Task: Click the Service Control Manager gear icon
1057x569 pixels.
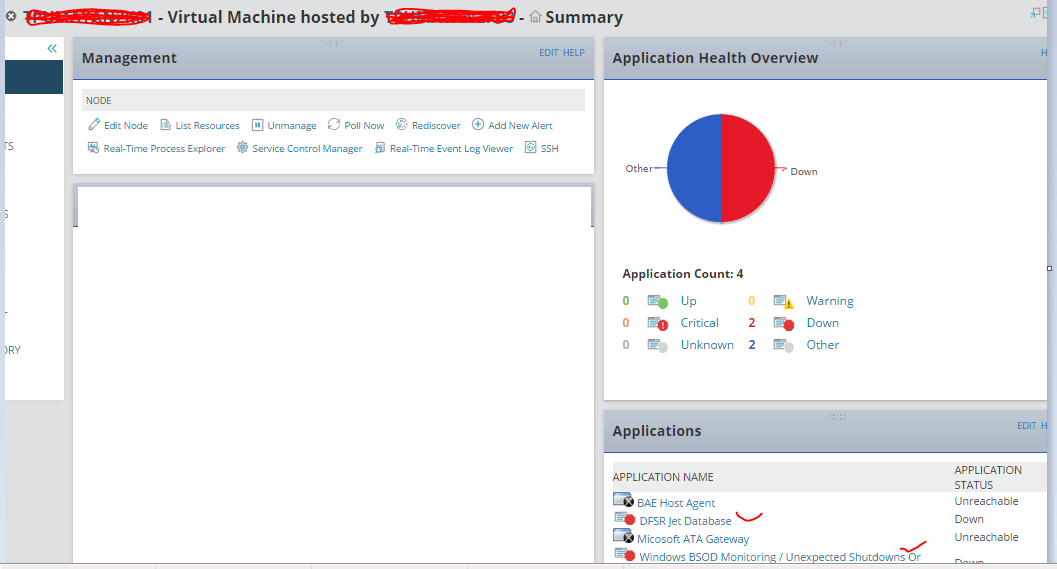Action: tap(243, 147)
